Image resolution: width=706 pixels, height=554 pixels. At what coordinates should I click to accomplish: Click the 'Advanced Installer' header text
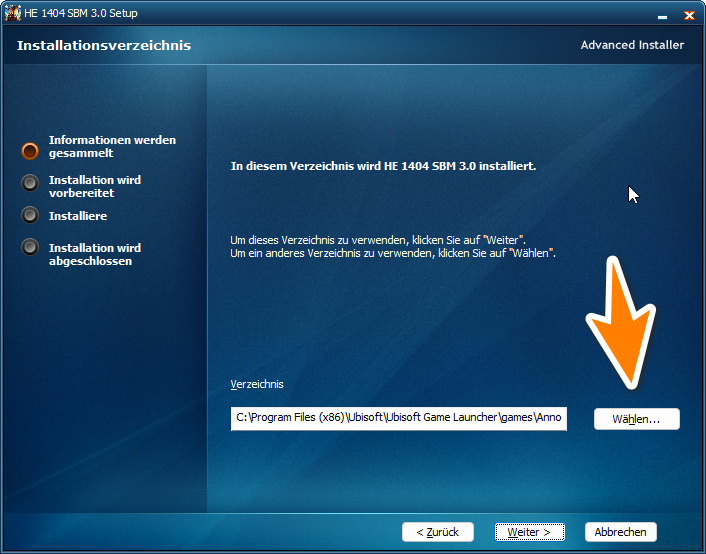[x=632, y=45]
